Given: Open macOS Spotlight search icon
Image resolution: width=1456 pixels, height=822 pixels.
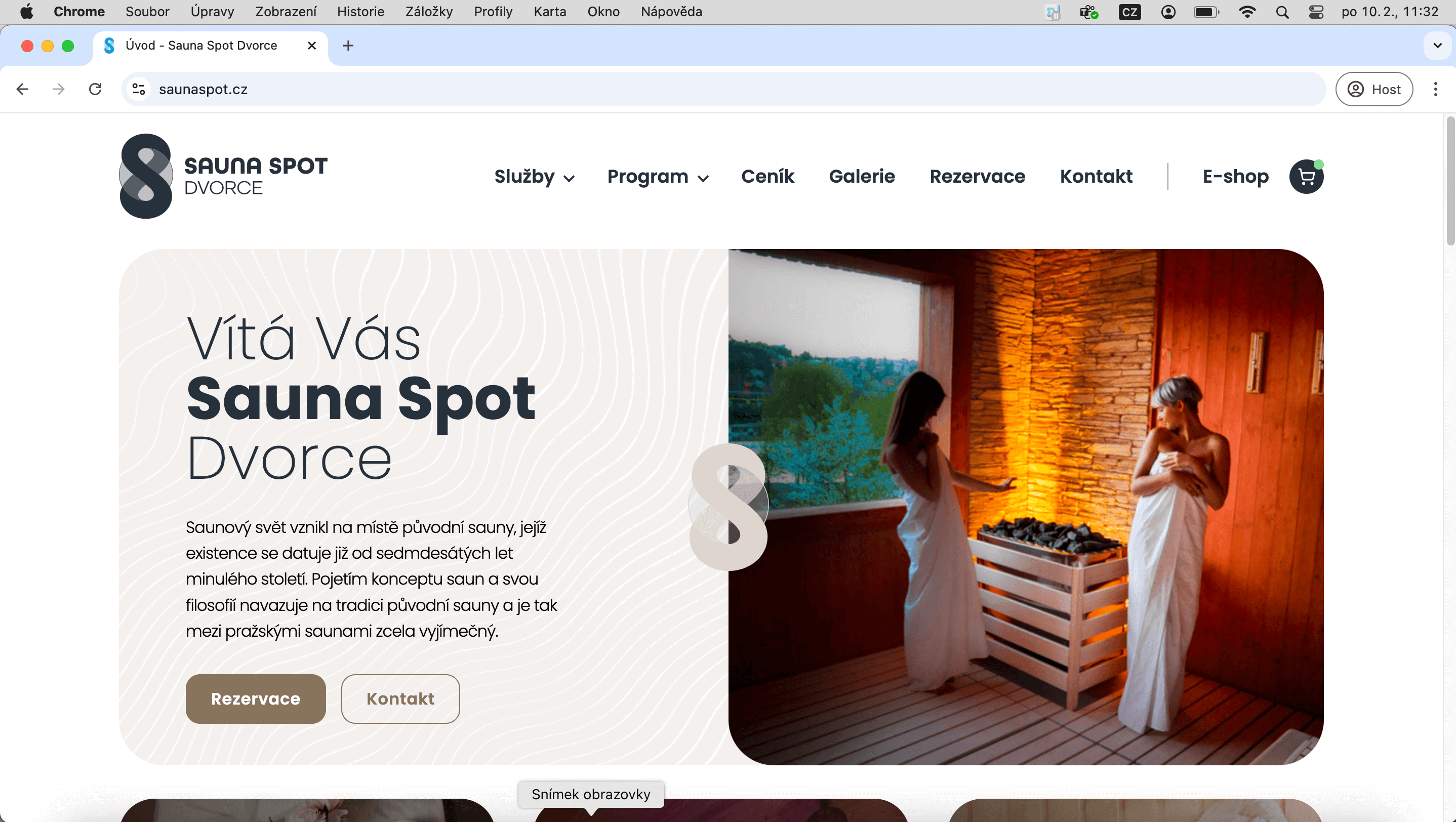Looking at the screenshot, I should (x=1282, y=12).
